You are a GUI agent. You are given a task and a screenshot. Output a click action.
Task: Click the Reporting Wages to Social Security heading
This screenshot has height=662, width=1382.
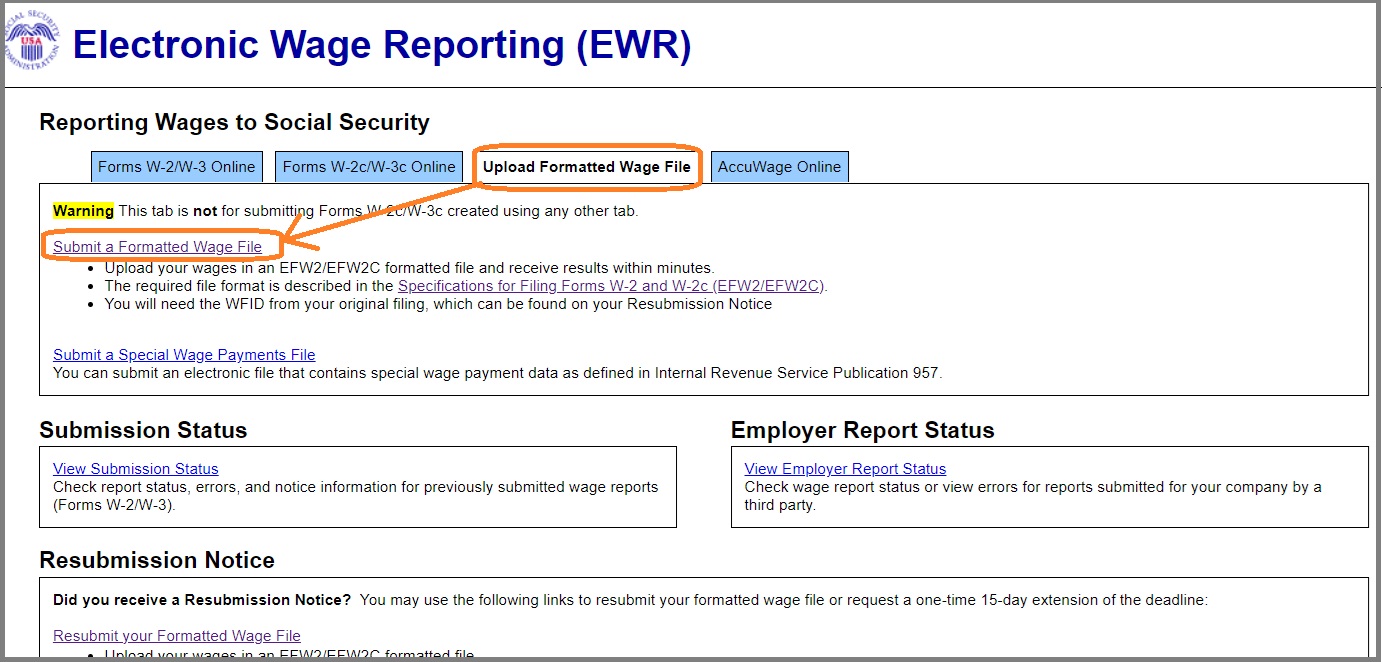click(x=234, y=123)
